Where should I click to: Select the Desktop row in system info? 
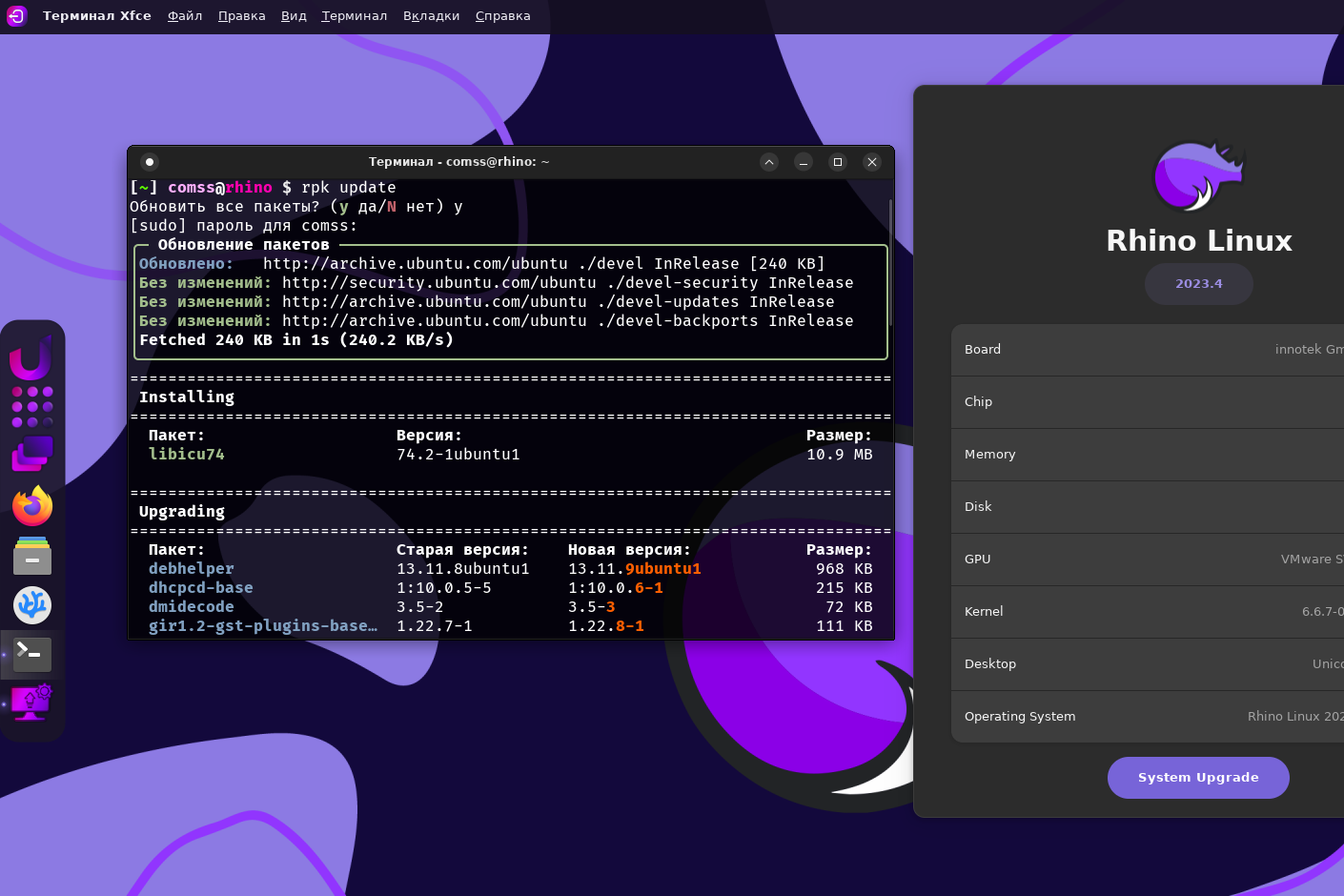pos(1148,664)
